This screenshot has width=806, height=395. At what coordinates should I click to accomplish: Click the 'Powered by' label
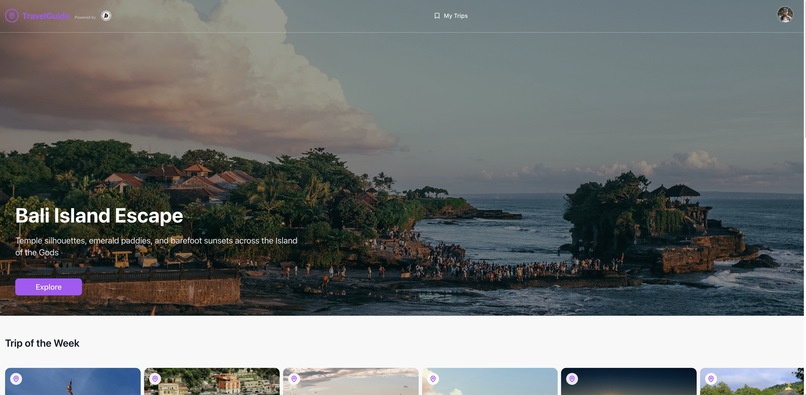click(x=85, y=17)
